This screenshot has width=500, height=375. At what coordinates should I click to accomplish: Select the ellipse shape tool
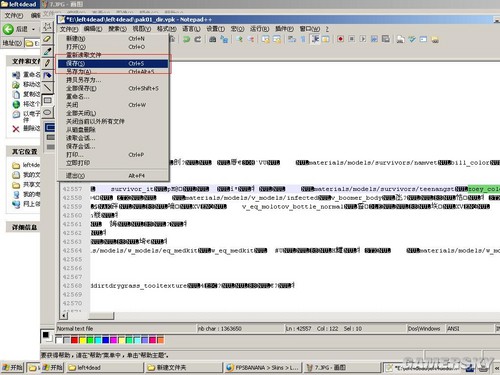point(48,112)
